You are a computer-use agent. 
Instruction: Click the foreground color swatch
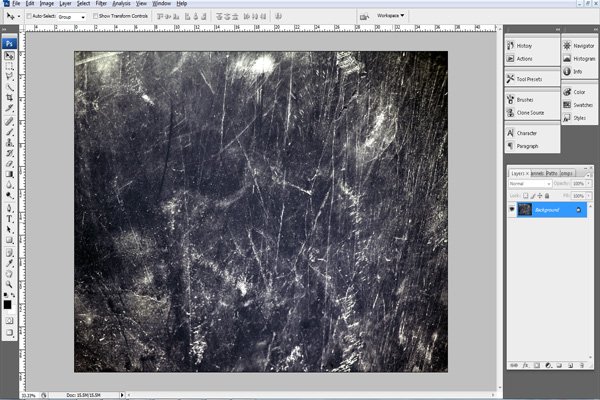[7, 305]
